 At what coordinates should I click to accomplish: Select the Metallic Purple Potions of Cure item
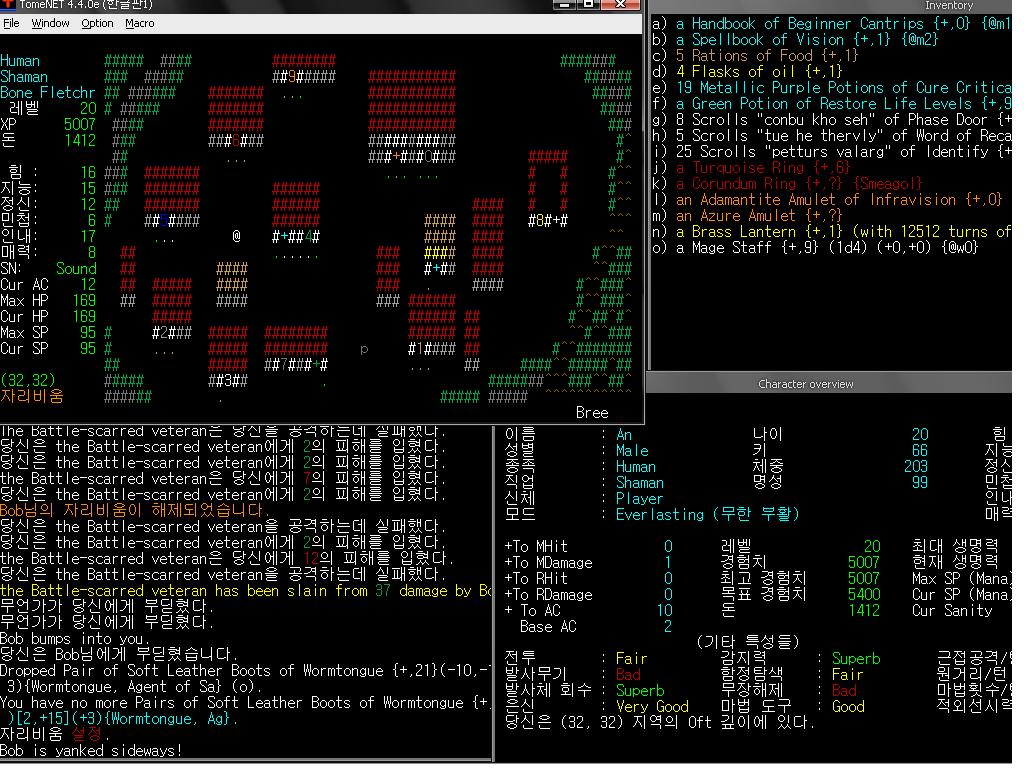831,88
